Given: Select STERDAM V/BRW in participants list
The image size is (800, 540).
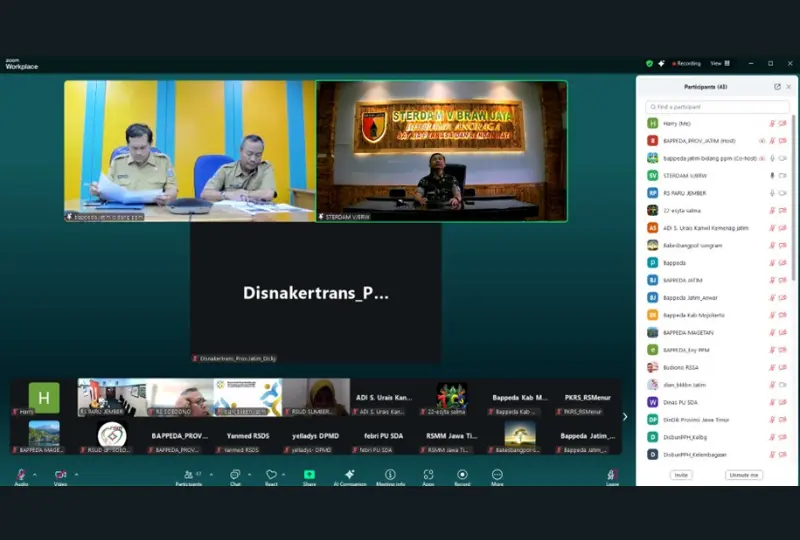Looking at the screenshot, I should click(x=684, y=175).
